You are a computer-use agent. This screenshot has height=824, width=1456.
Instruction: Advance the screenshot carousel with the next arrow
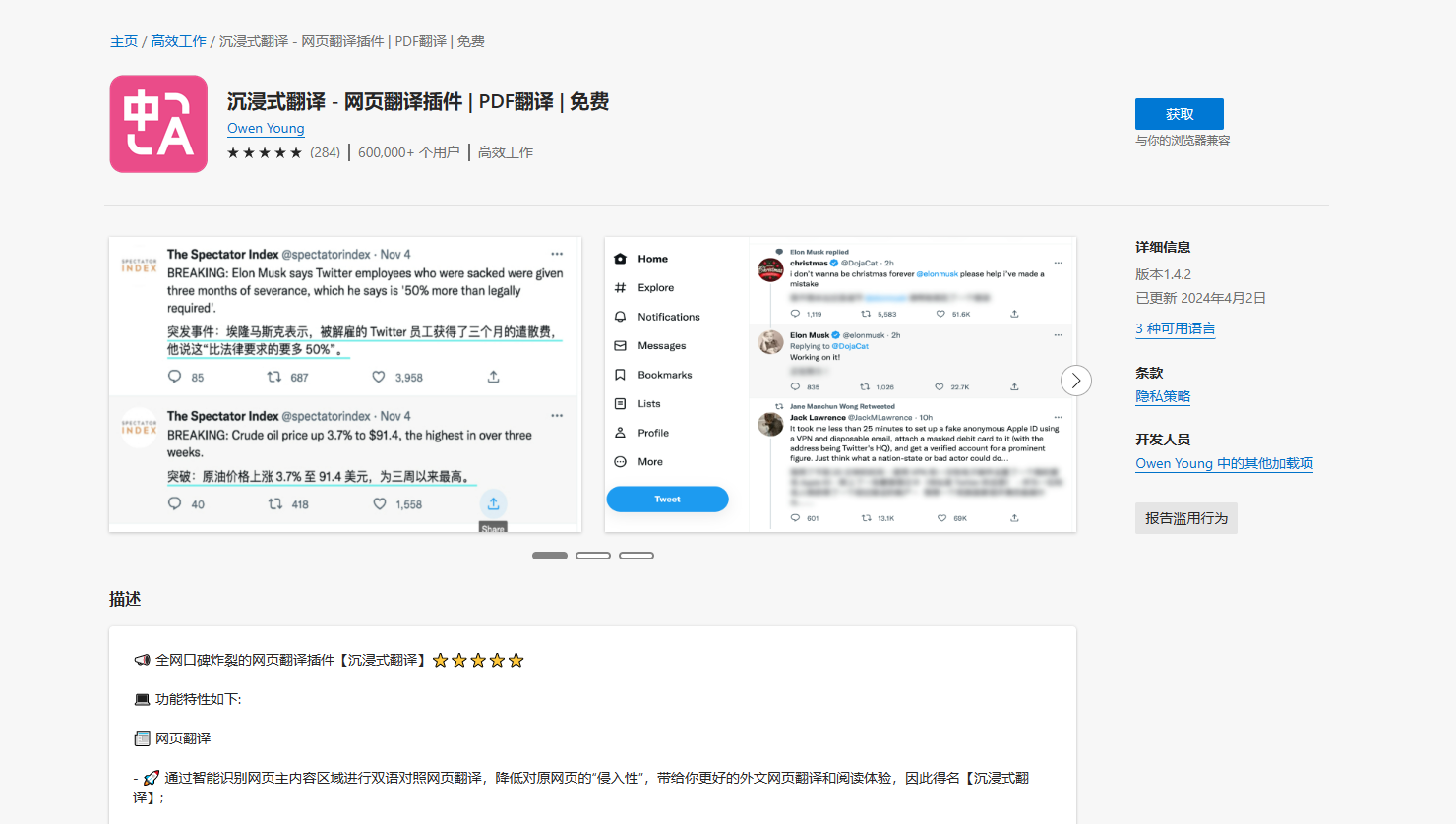[1076, 381]
